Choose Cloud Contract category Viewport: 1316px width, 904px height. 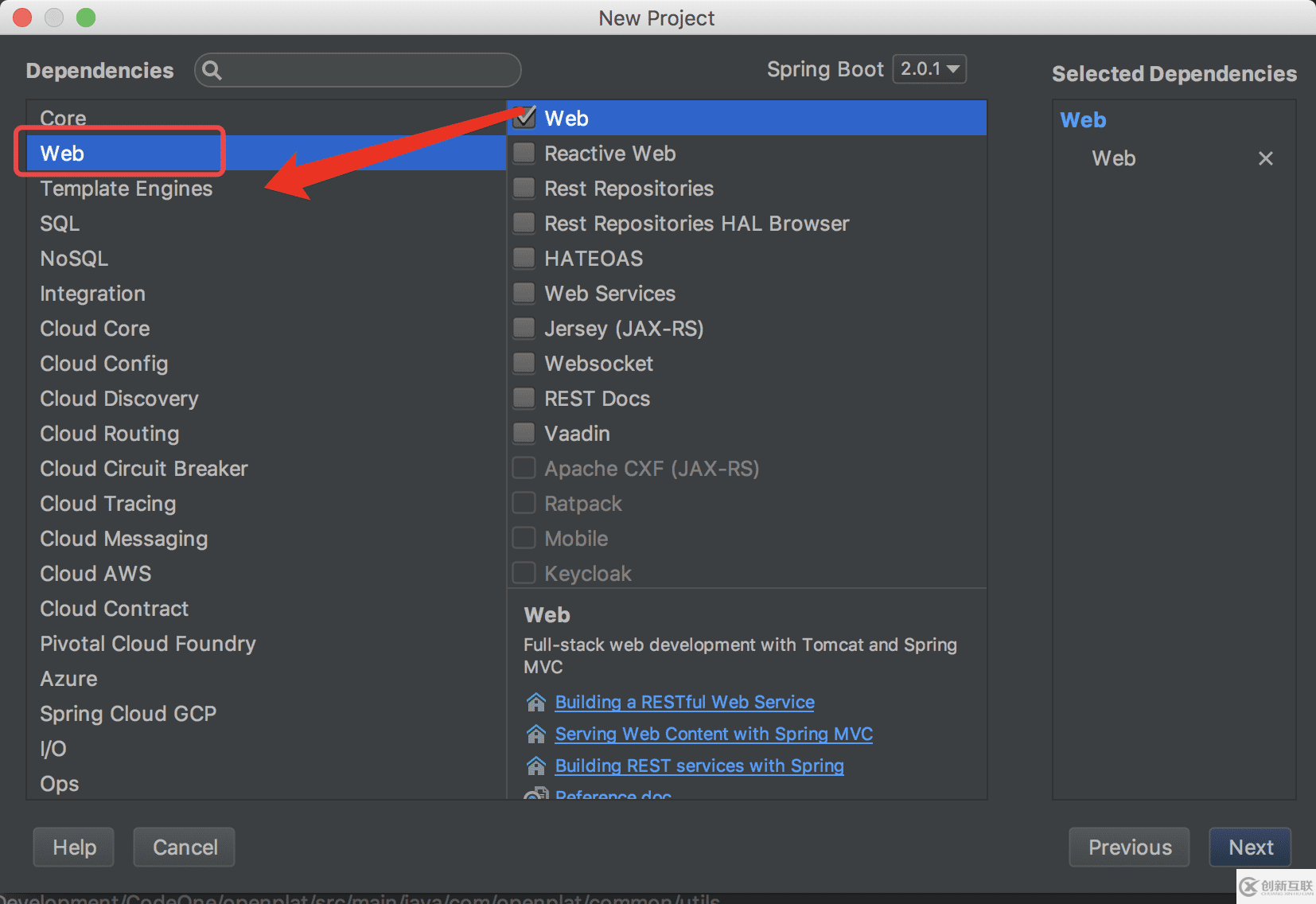(267, 608)
